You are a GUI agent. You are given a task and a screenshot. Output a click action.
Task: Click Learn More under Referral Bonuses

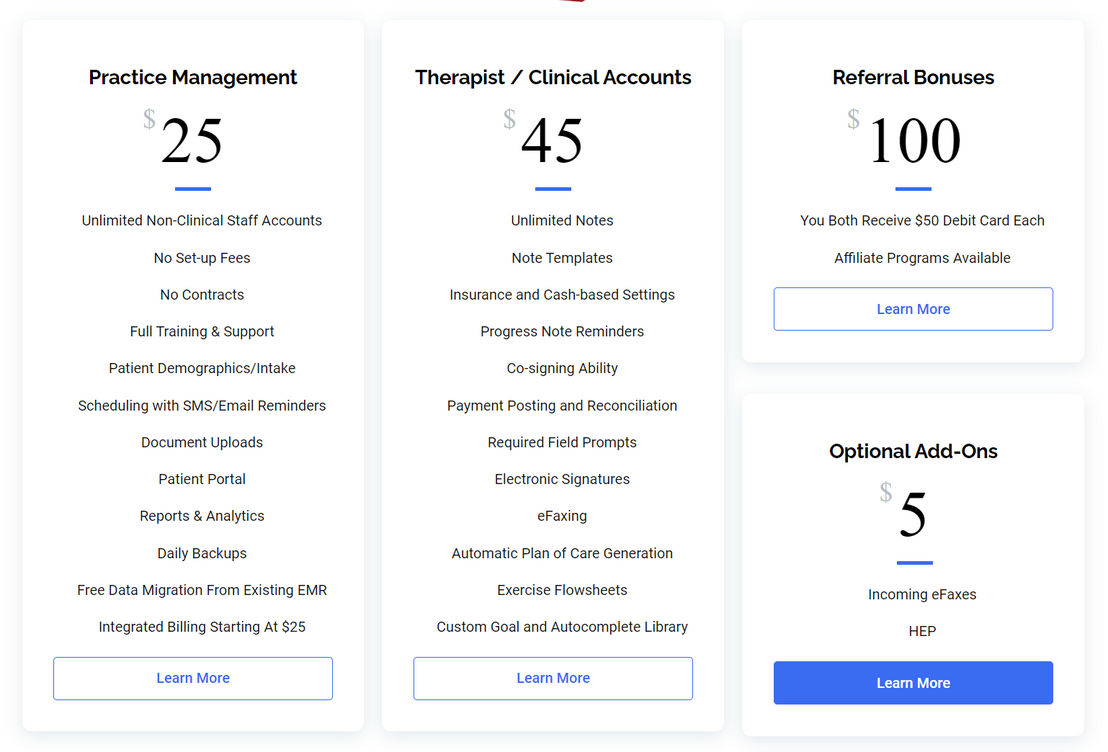[913, 309]
